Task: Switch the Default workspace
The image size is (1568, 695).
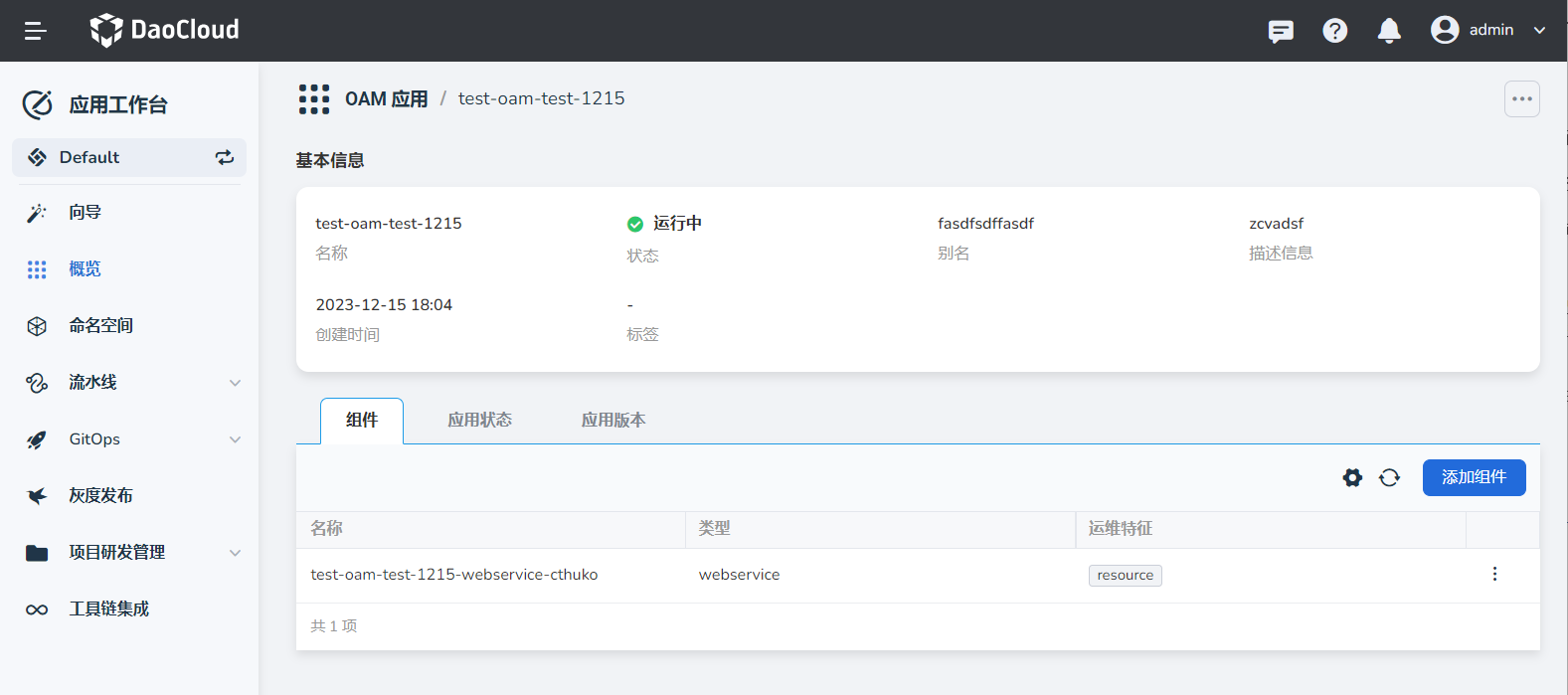Action: pos(225,157)
